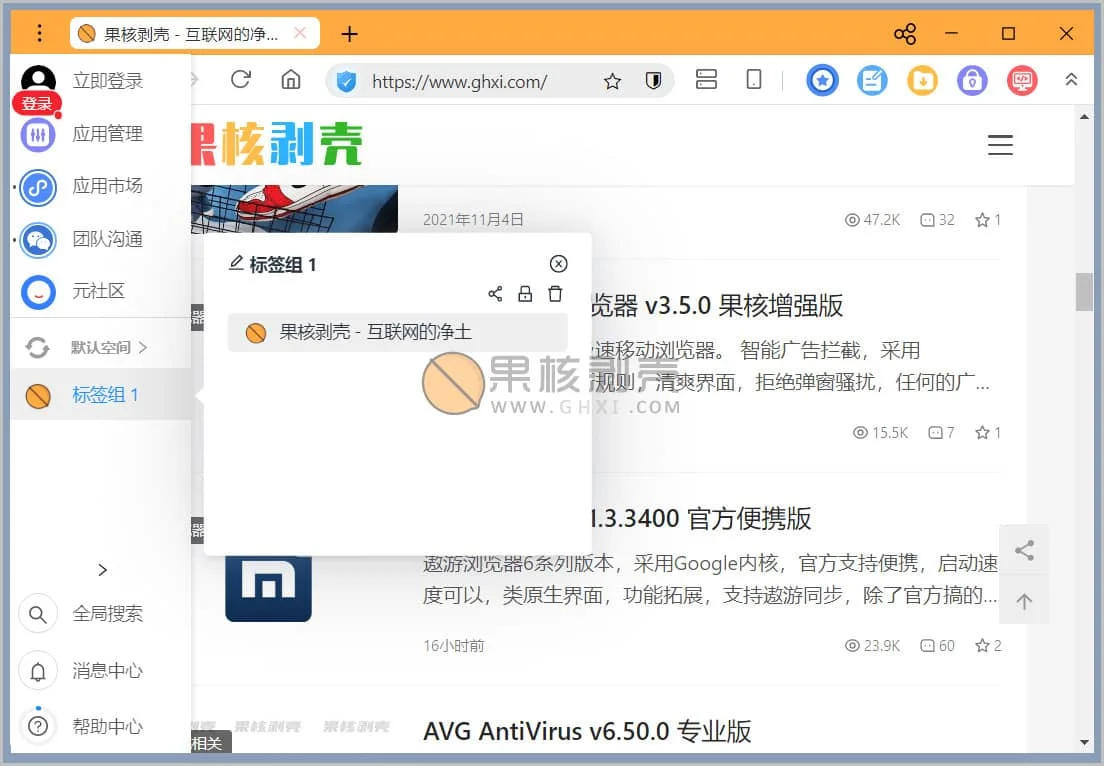
Task: Click the 15.5K views counter
Action: coord(880,432)
